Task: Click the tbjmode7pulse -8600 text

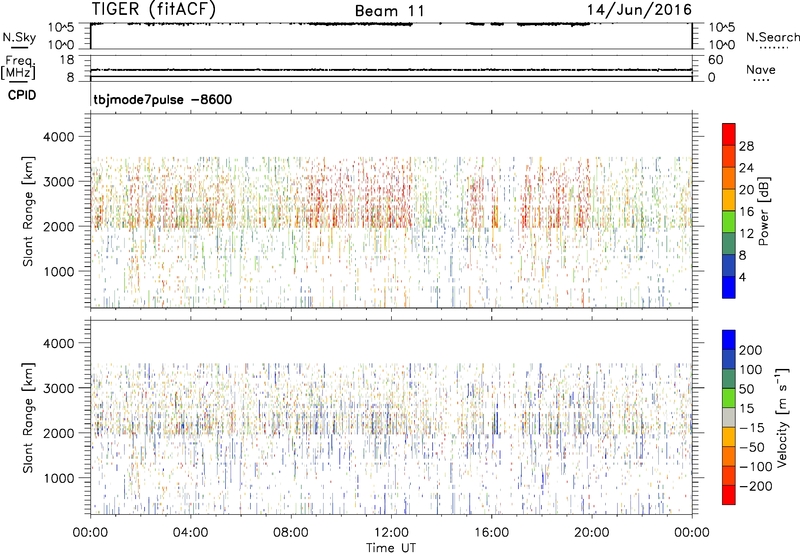Action: (163, 99)
